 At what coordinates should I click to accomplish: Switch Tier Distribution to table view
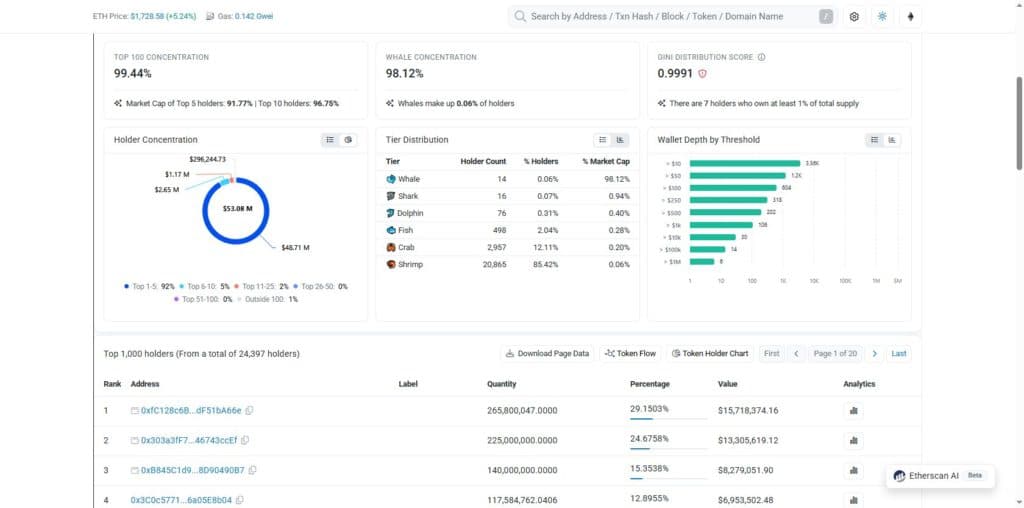coord(603,140)
